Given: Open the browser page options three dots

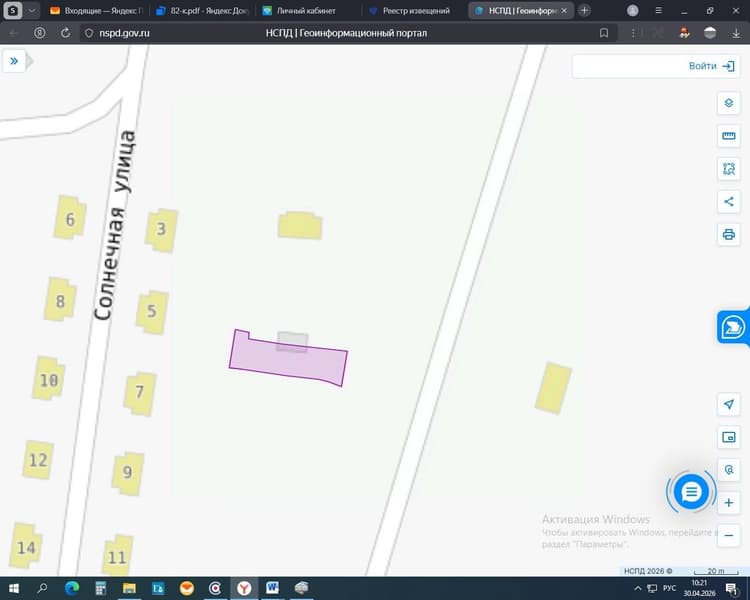Looking at the screenshot, I should pyautogui.click(x=633, y=33).
